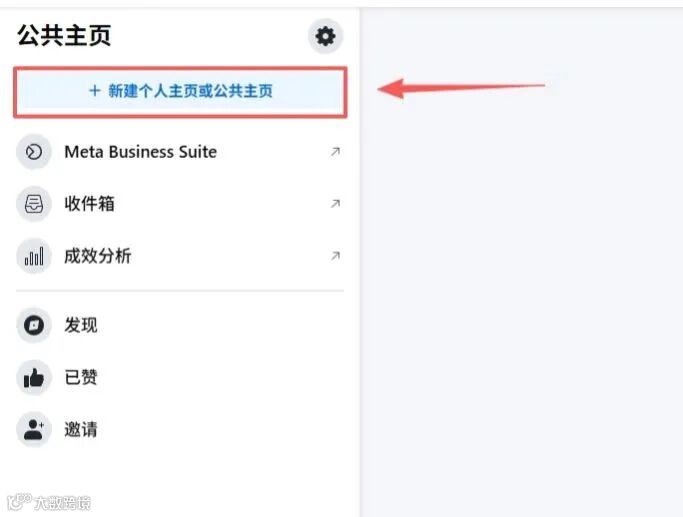Open the Pages settings gear icon
Image resolution: width=683 pixels, height=517 pixels.
[x=325, y=36]
